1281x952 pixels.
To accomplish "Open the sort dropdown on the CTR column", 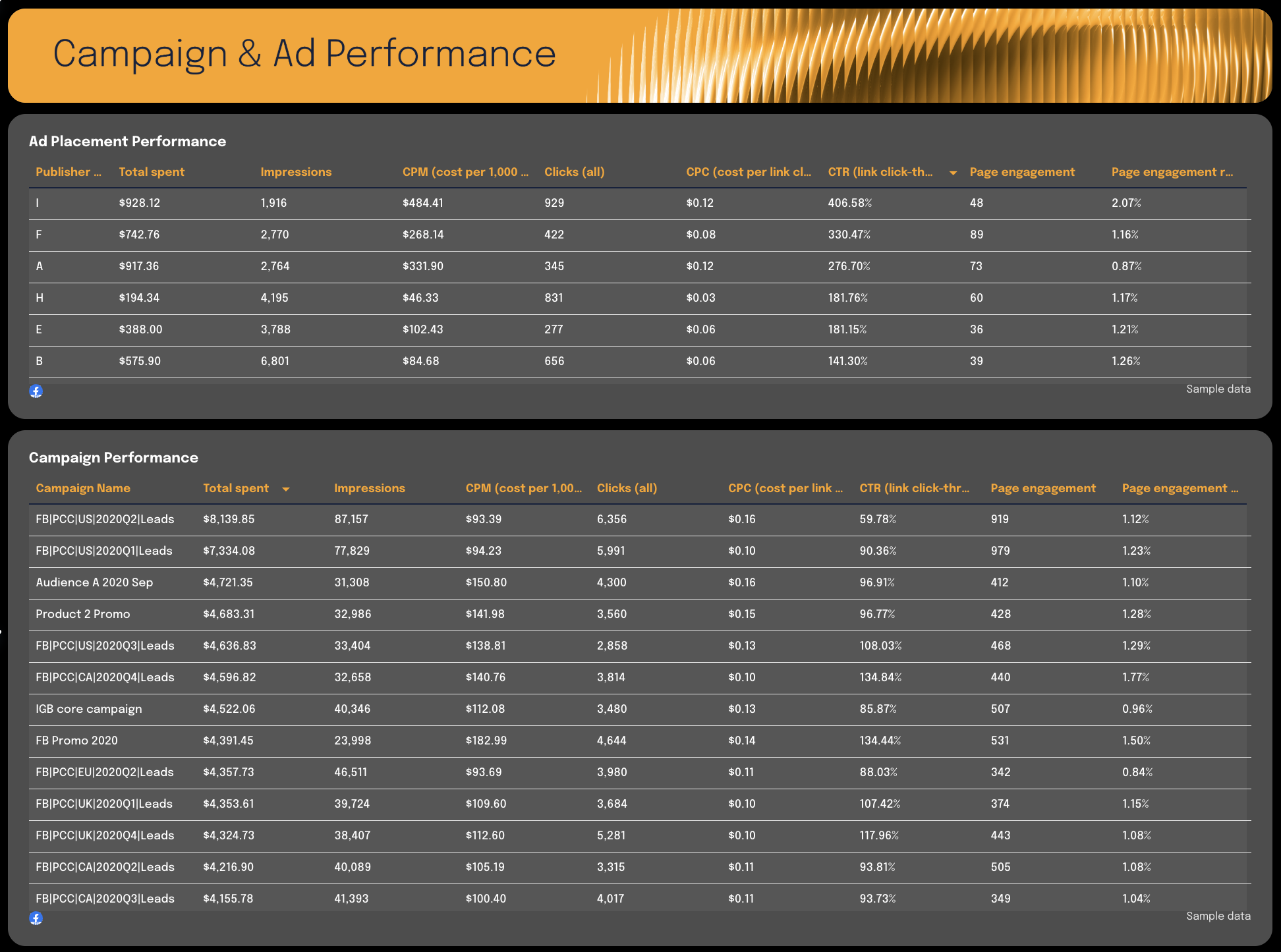I will pos(953,172).
